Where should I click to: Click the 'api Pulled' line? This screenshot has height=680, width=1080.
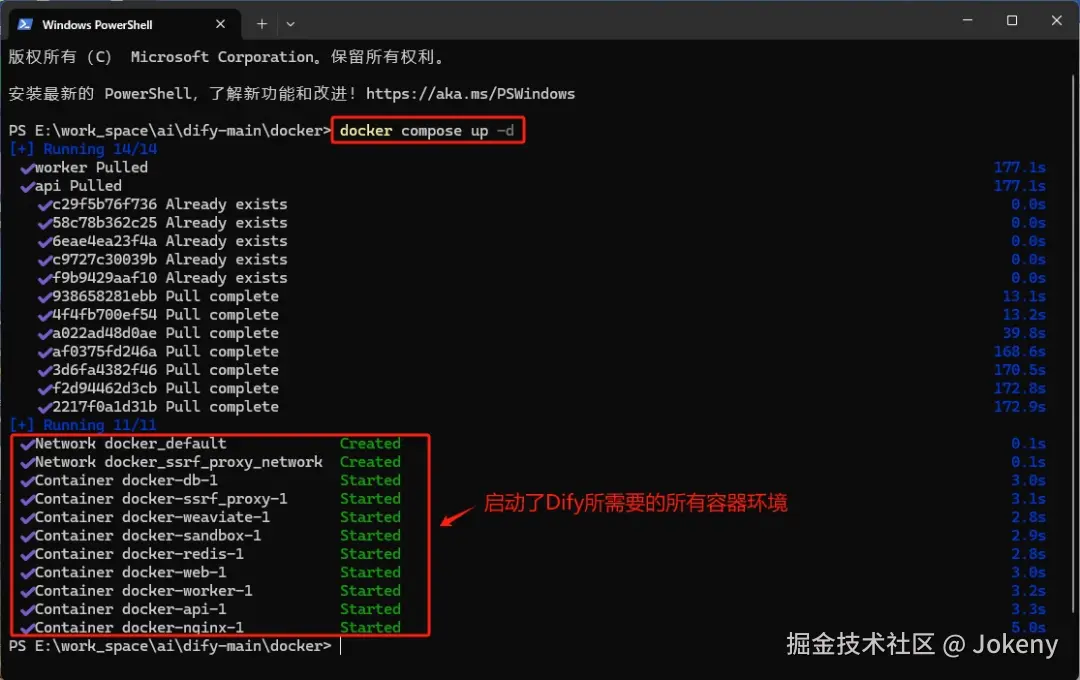[71, 186]
